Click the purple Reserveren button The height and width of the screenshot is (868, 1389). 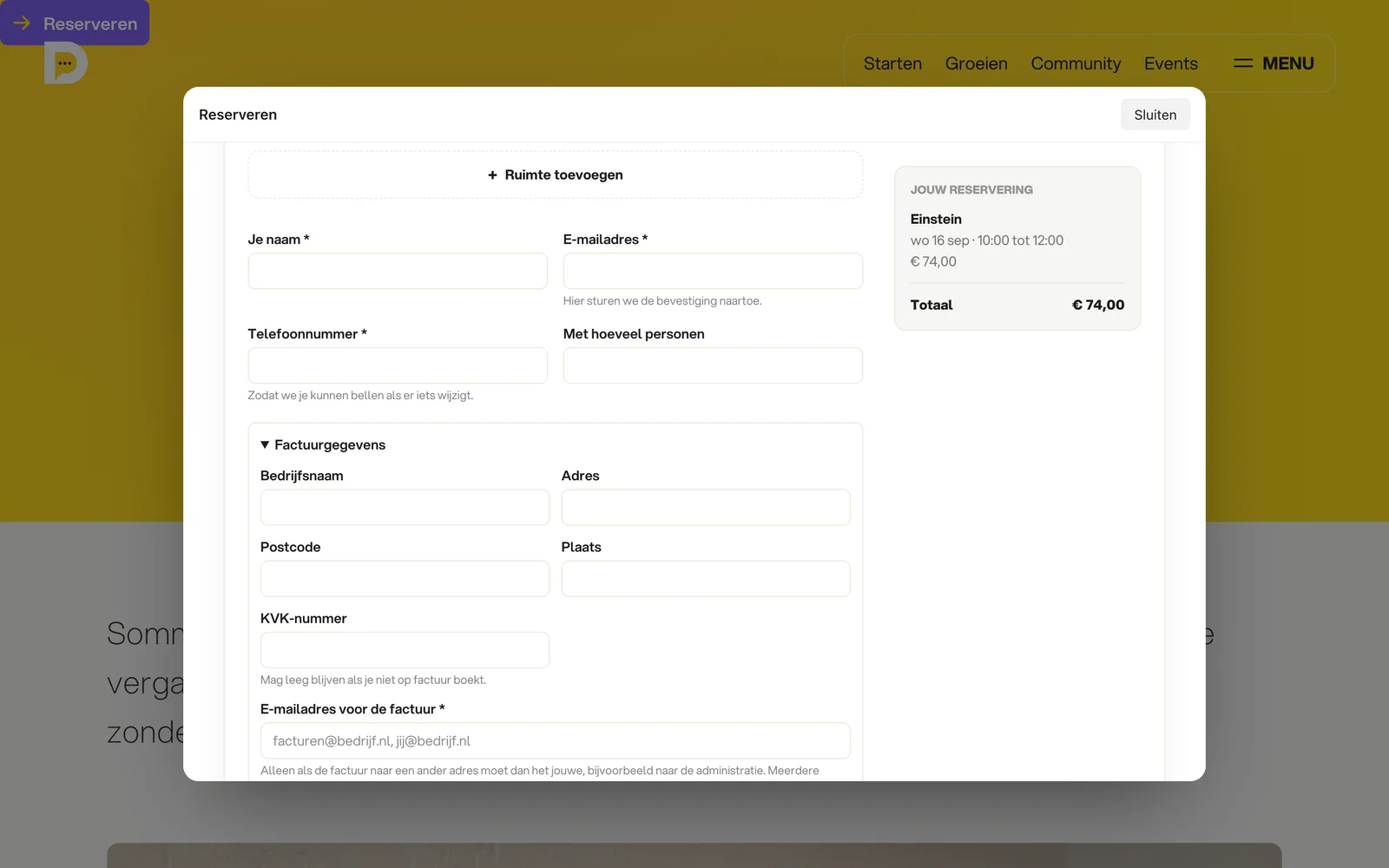(75, 23)
